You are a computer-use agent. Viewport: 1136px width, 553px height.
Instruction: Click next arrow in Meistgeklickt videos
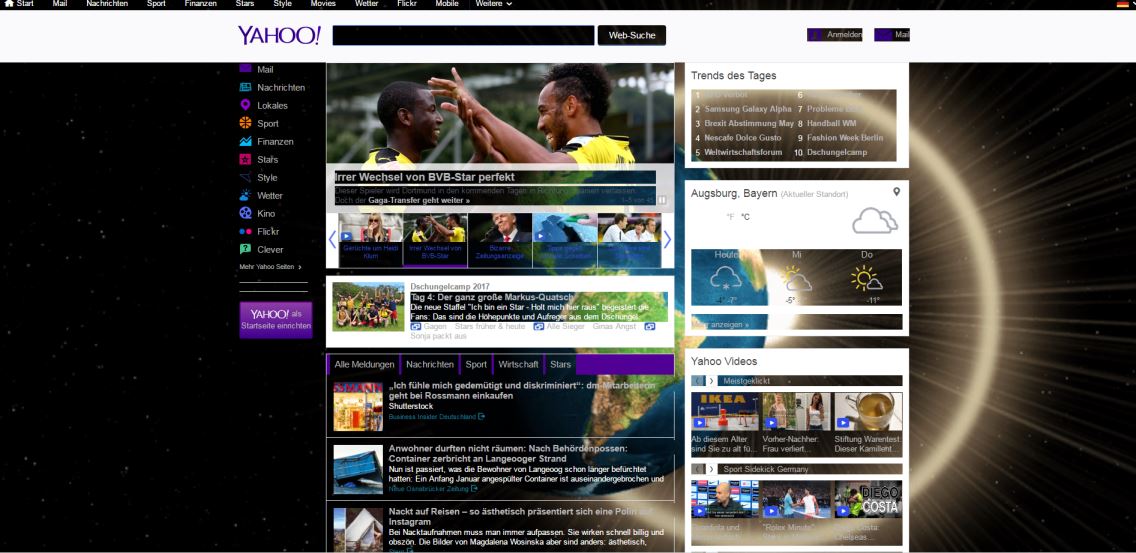click(x=711, y=381)
